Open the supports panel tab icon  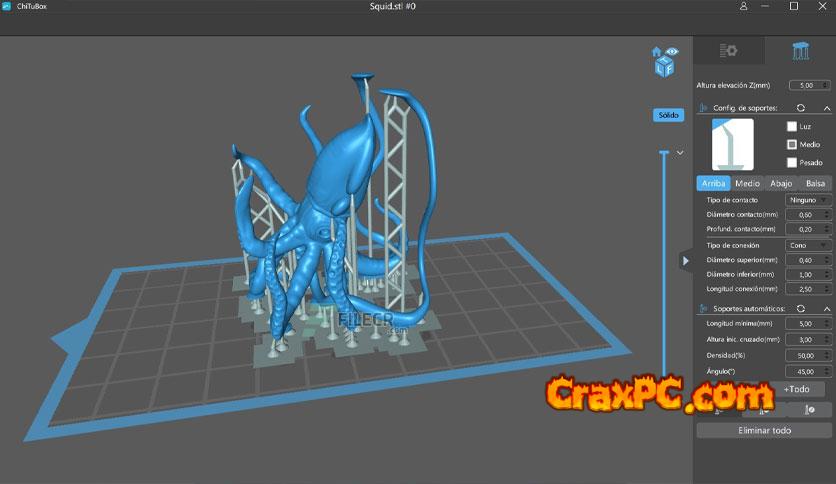coord(800,51)
